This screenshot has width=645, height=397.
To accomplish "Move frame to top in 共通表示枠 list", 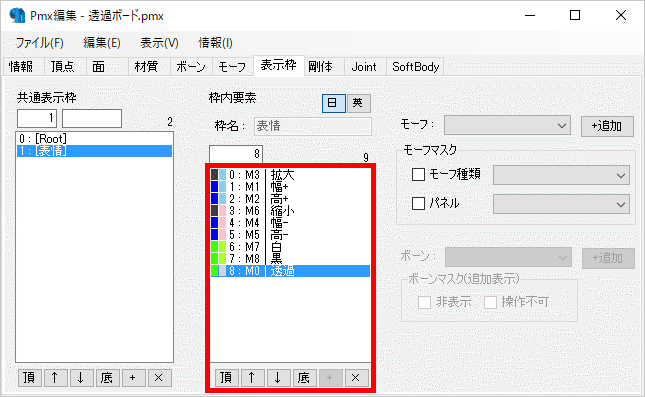I will click(x=30, y=378).
